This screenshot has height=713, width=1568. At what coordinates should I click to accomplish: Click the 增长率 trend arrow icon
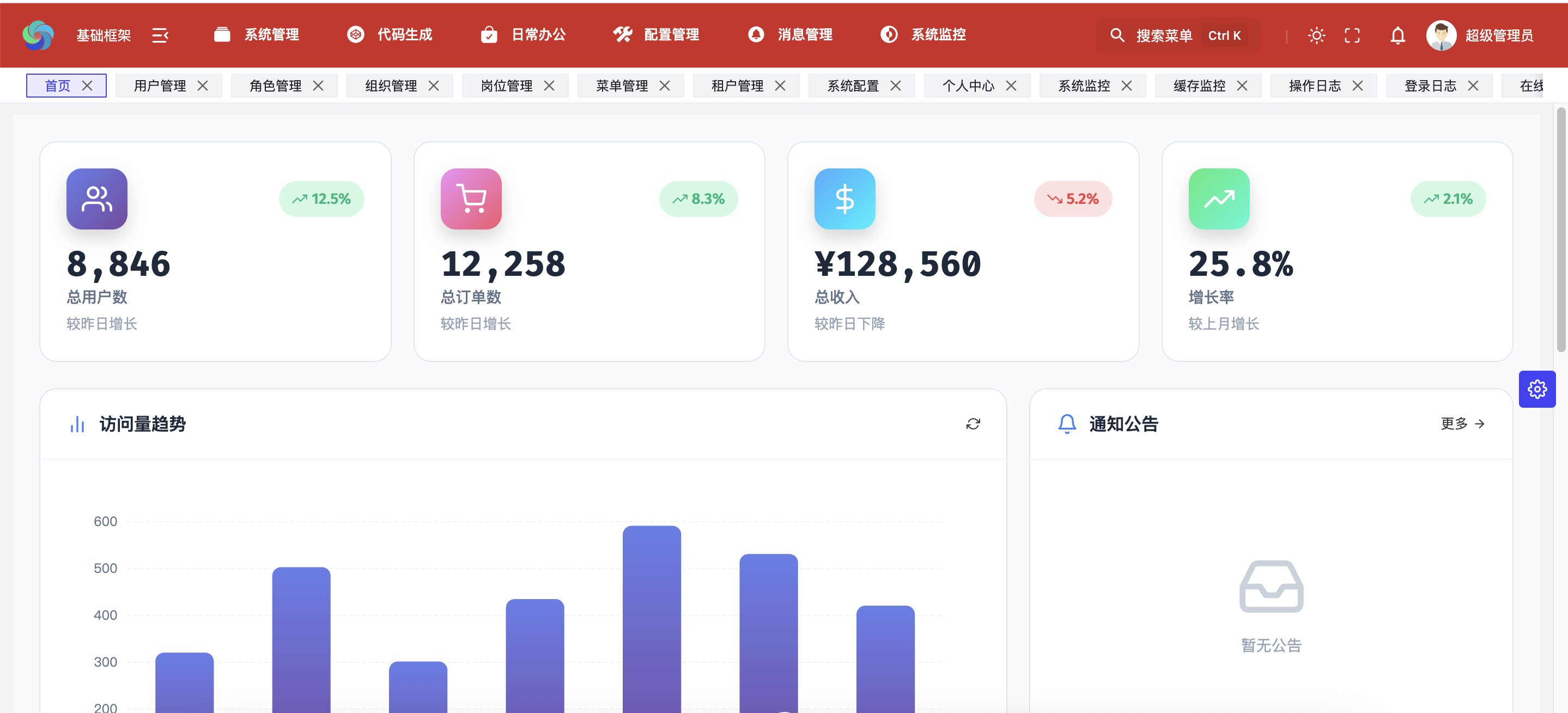[x=1219, y=199]
